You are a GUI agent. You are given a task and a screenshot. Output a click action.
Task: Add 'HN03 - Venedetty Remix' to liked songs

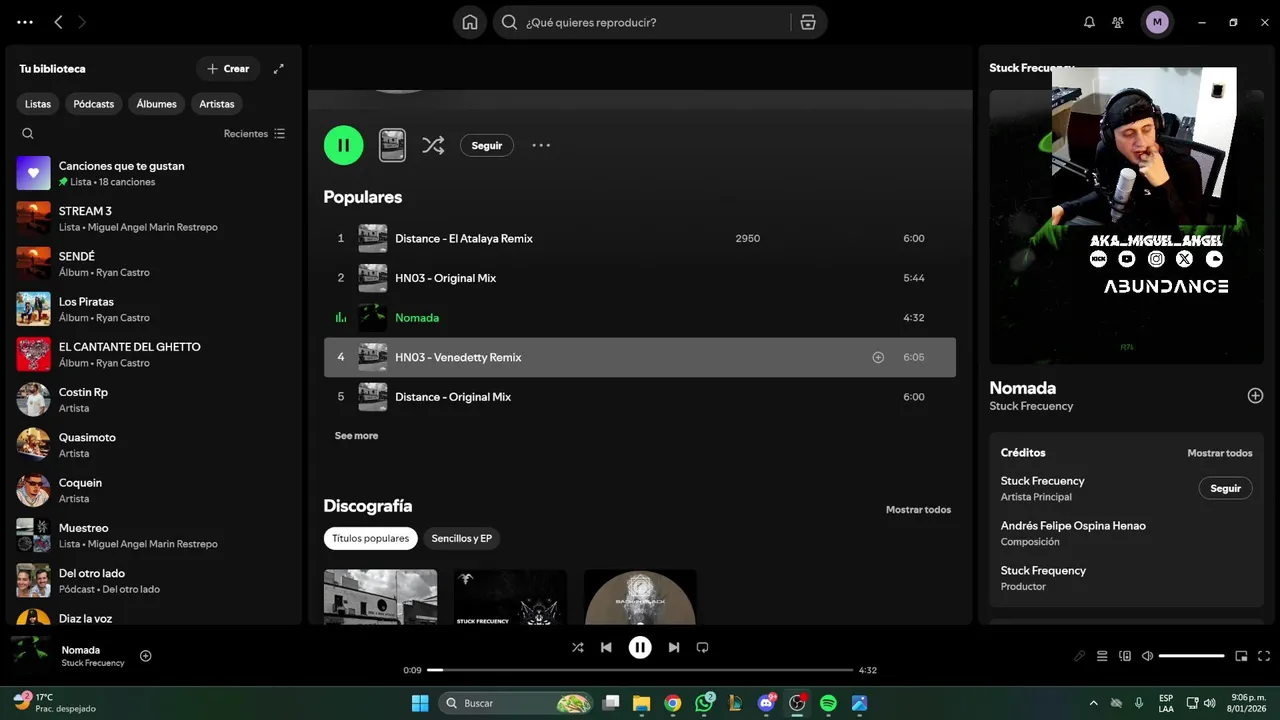click(878, 357)
